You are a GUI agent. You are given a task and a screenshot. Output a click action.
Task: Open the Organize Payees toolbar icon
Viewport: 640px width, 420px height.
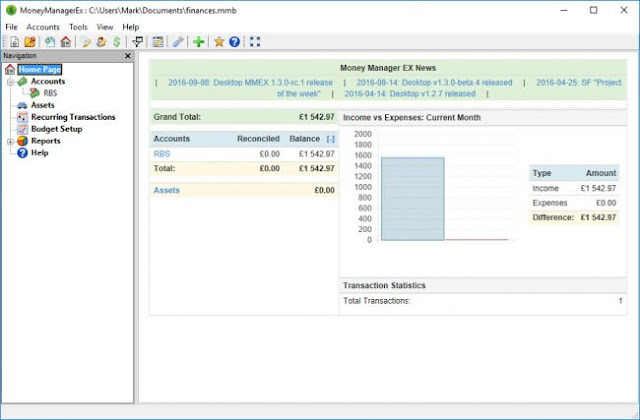click(101, 42)
